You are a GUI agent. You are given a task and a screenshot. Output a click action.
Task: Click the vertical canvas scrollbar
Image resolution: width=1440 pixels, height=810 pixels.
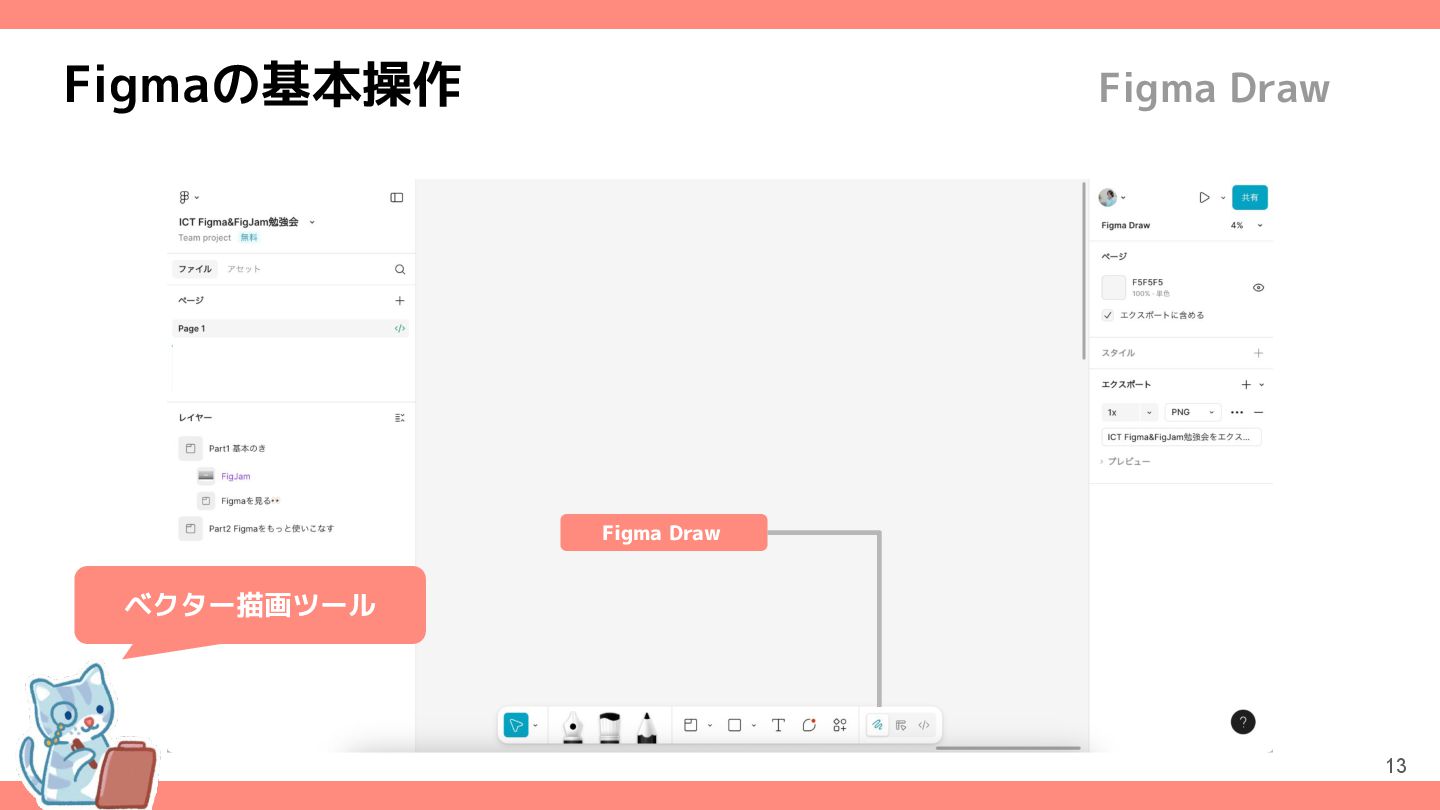[1084, 270]
